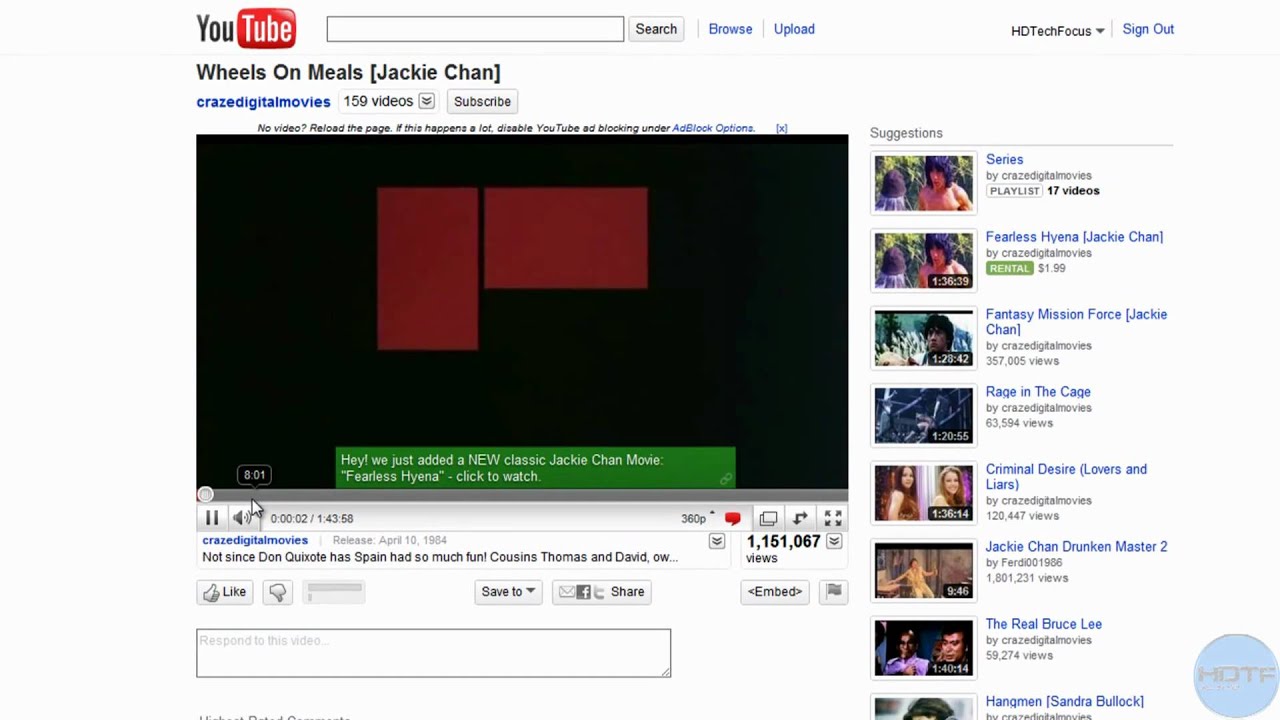The width and height of the screenshot is (1280, 720).
Task: Sign Out of the account
Action: [1148, 29]
